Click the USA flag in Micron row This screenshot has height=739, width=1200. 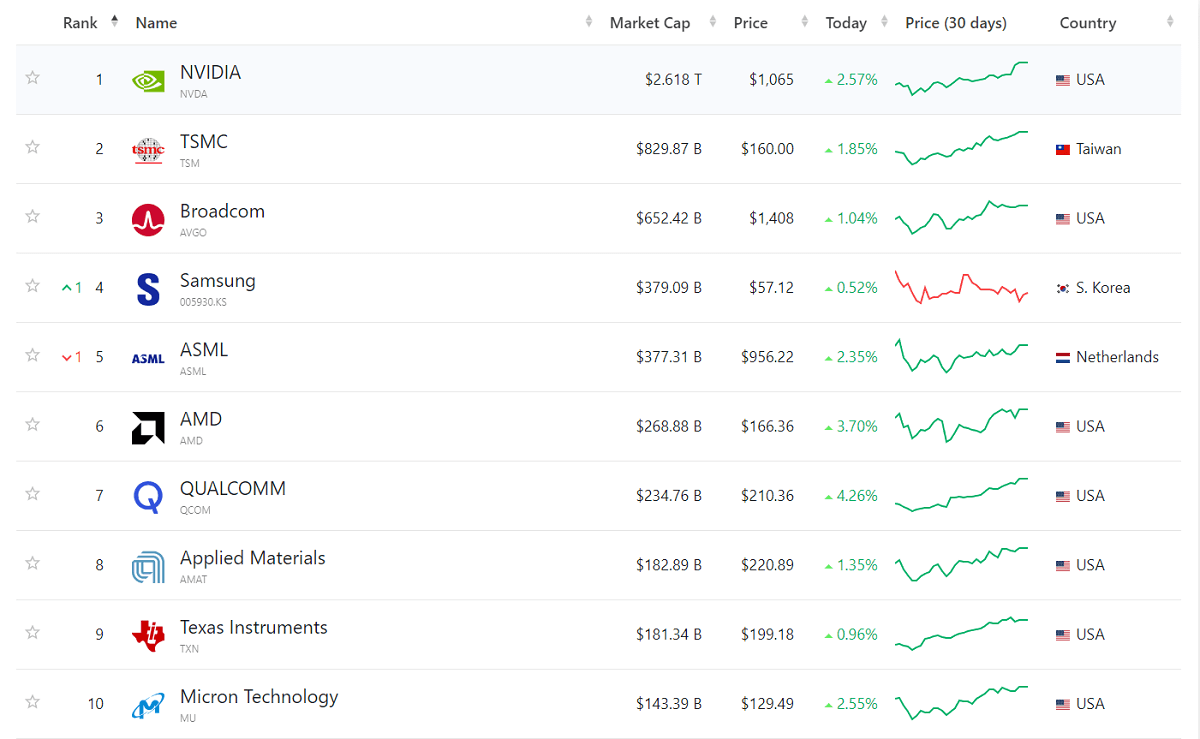pyautogui.click(x=1063, y=704)
